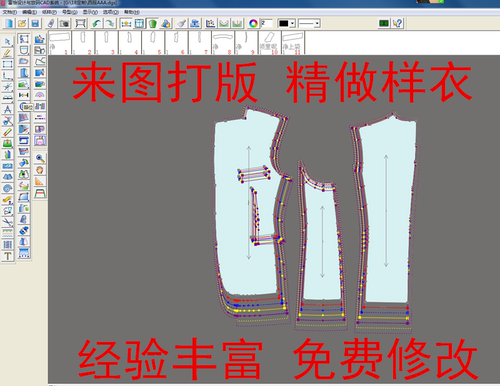Click the camera icon in the toolbar

[64, 23]
